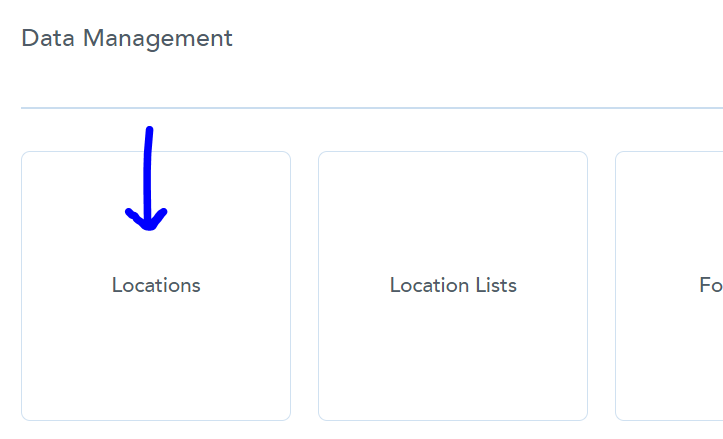Click the Data Management heading
Image resolution: width=723 pixels, height=439 pixels.
[x=127, y=38]
